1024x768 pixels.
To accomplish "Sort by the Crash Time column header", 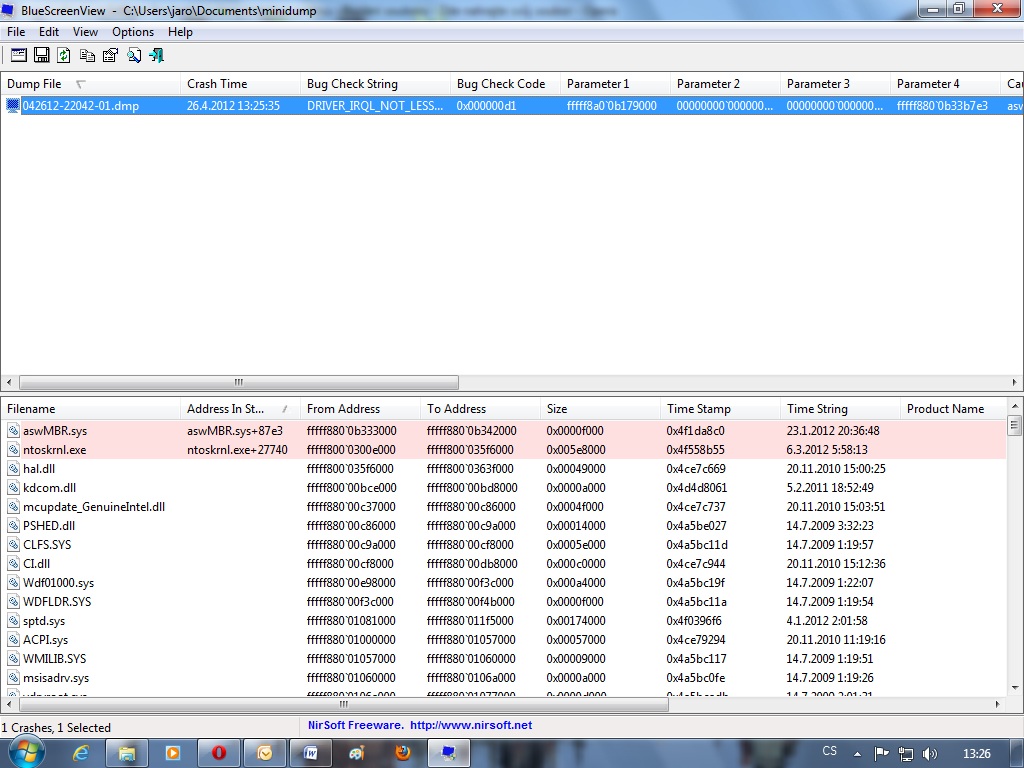I will tap(240, 84).
